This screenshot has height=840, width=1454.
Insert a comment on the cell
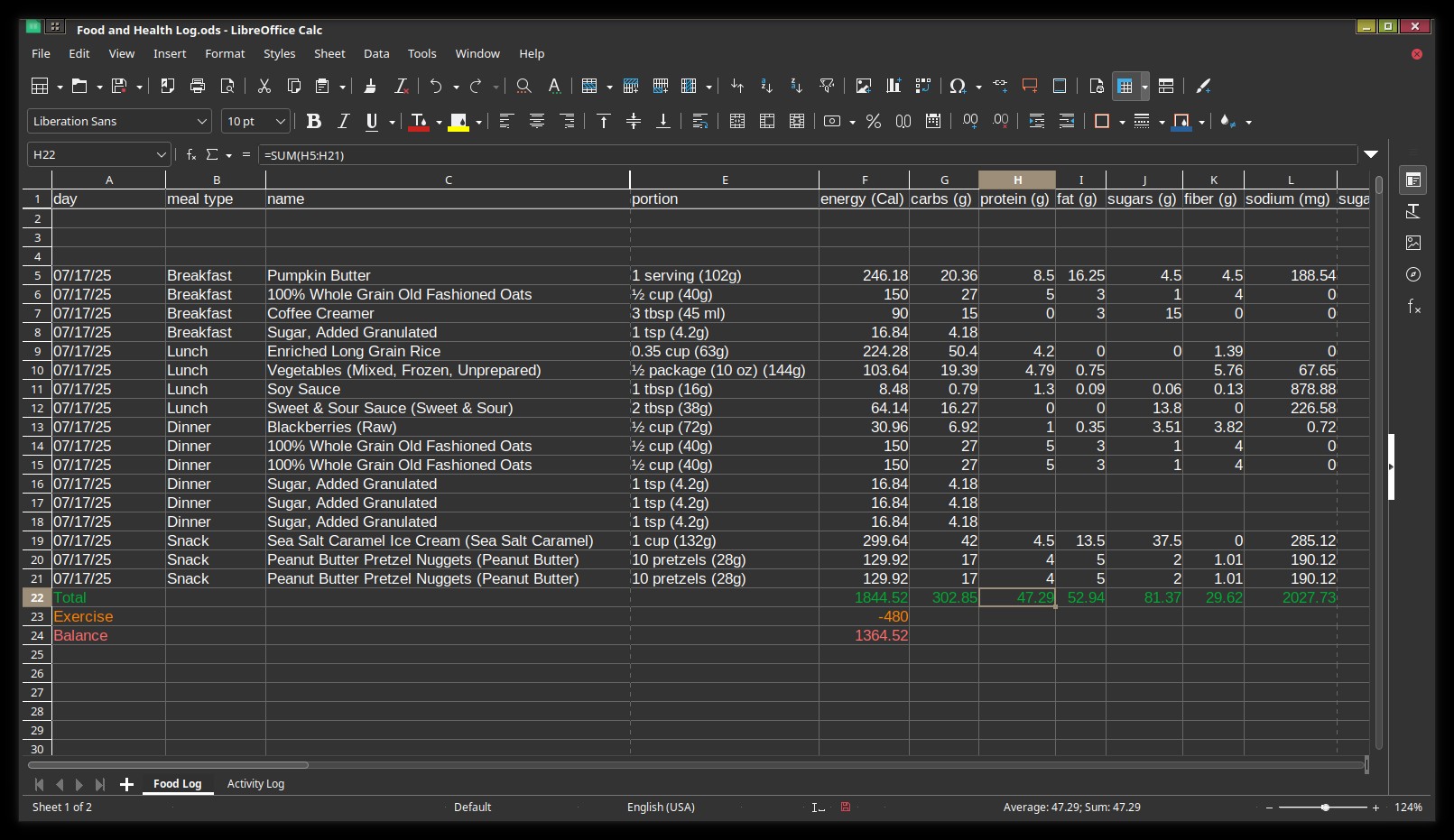[x=1030, y=86]
